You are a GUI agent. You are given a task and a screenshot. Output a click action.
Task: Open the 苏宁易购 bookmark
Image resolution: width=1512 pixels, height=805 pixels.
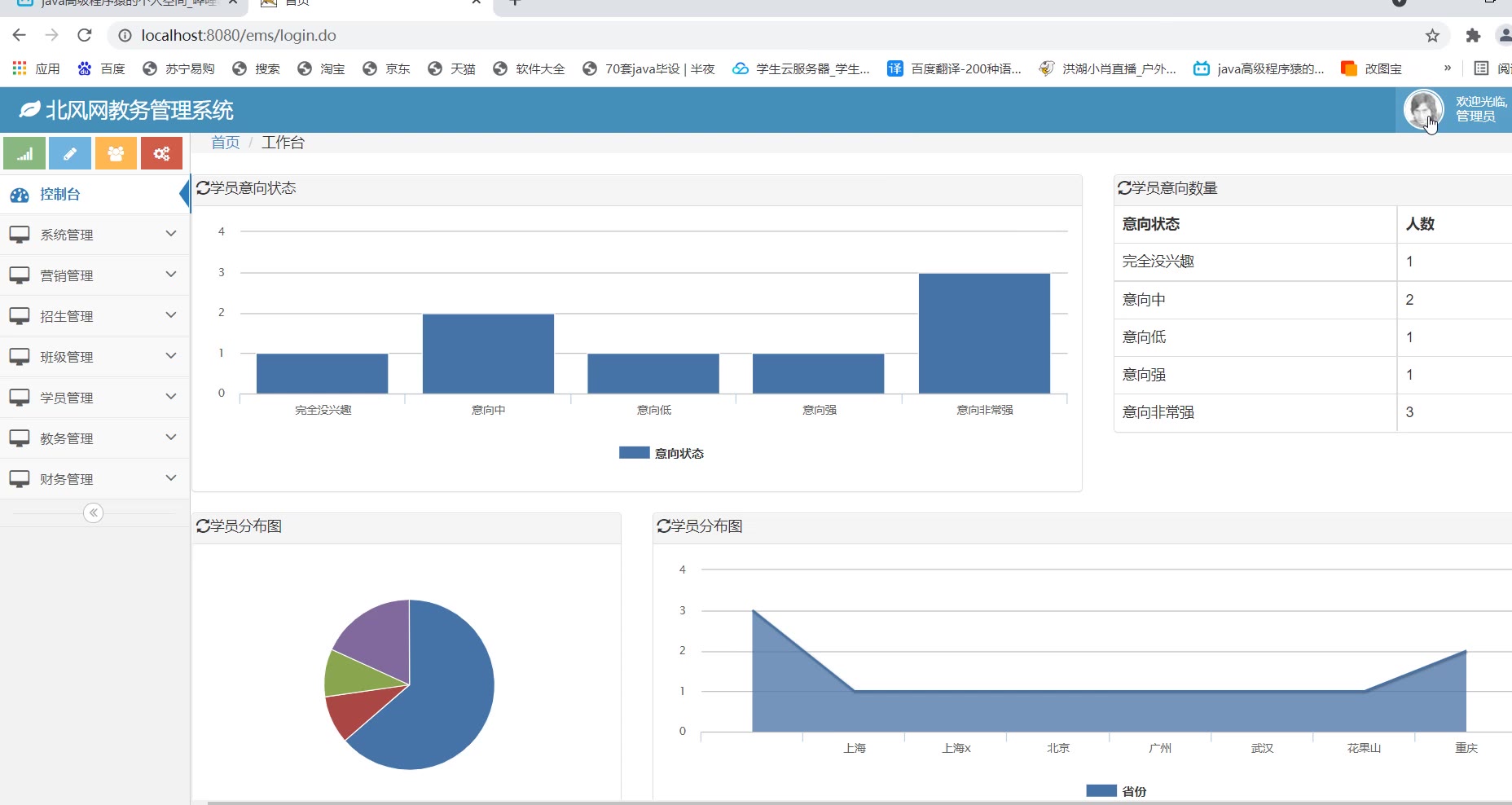(178, 68)
